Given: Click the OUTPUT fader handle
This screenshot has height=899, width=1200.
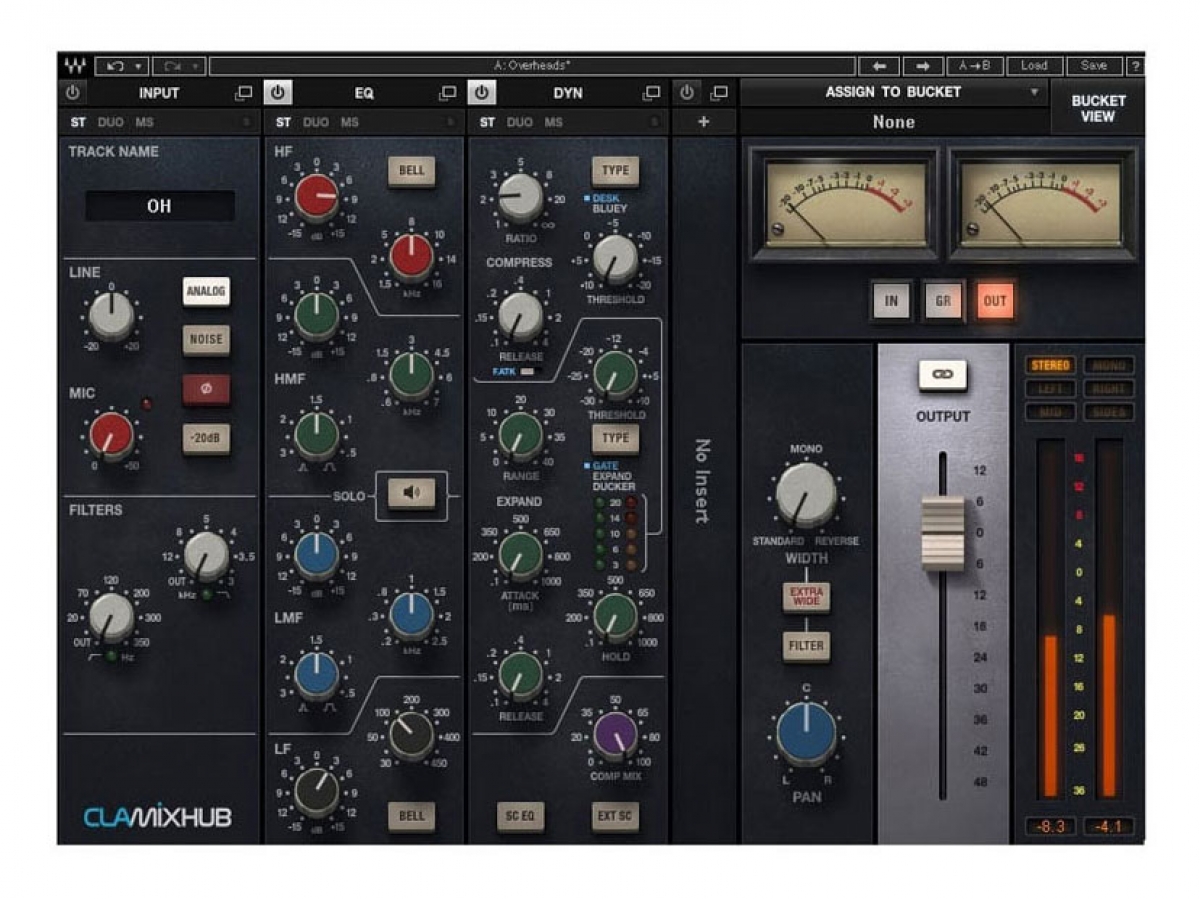Looking at the screenshot, I should [x=942, y=532].
